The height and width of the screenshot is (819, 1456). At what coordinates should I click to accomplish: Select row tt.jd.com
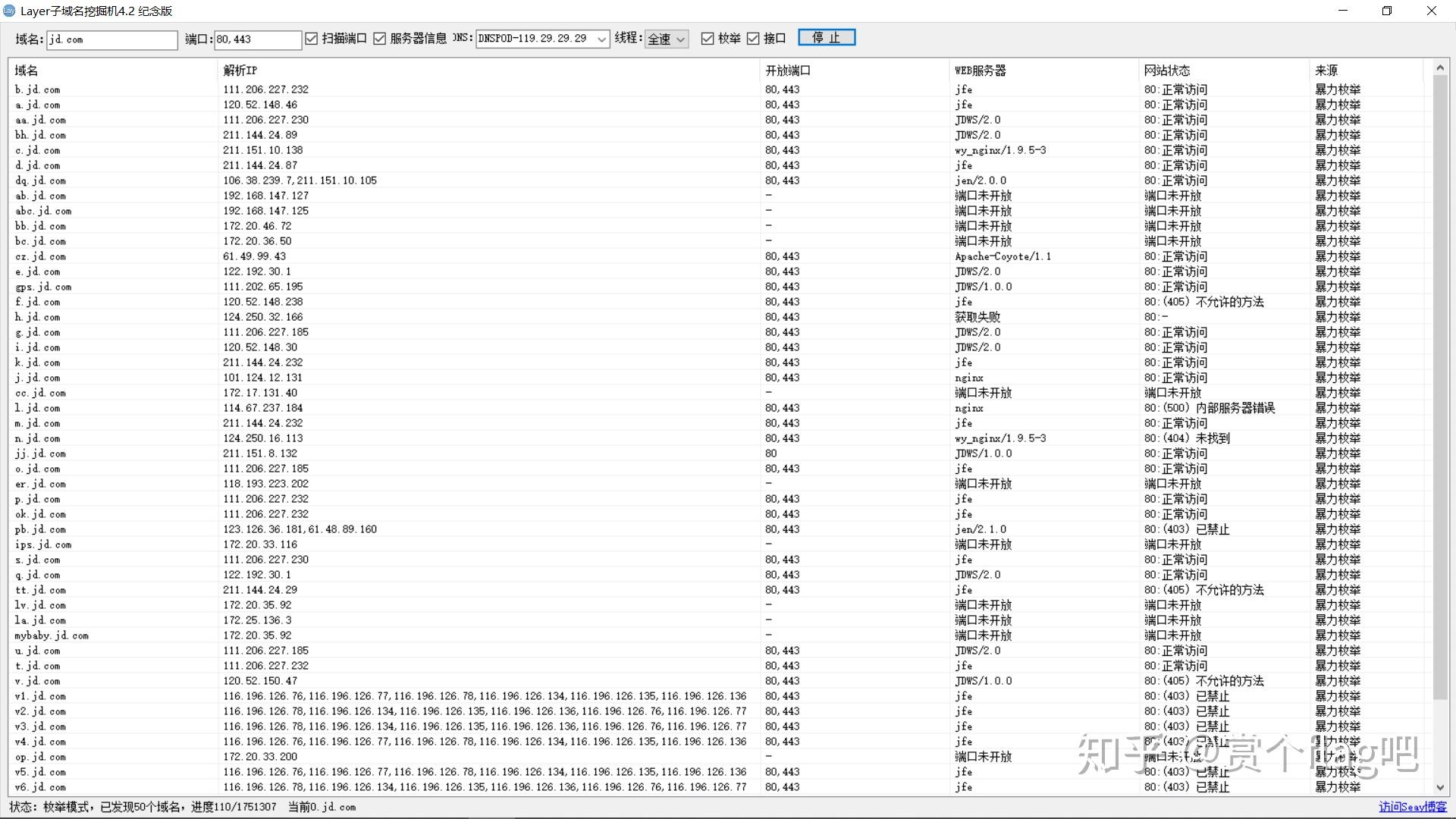[x=717, y=590]
